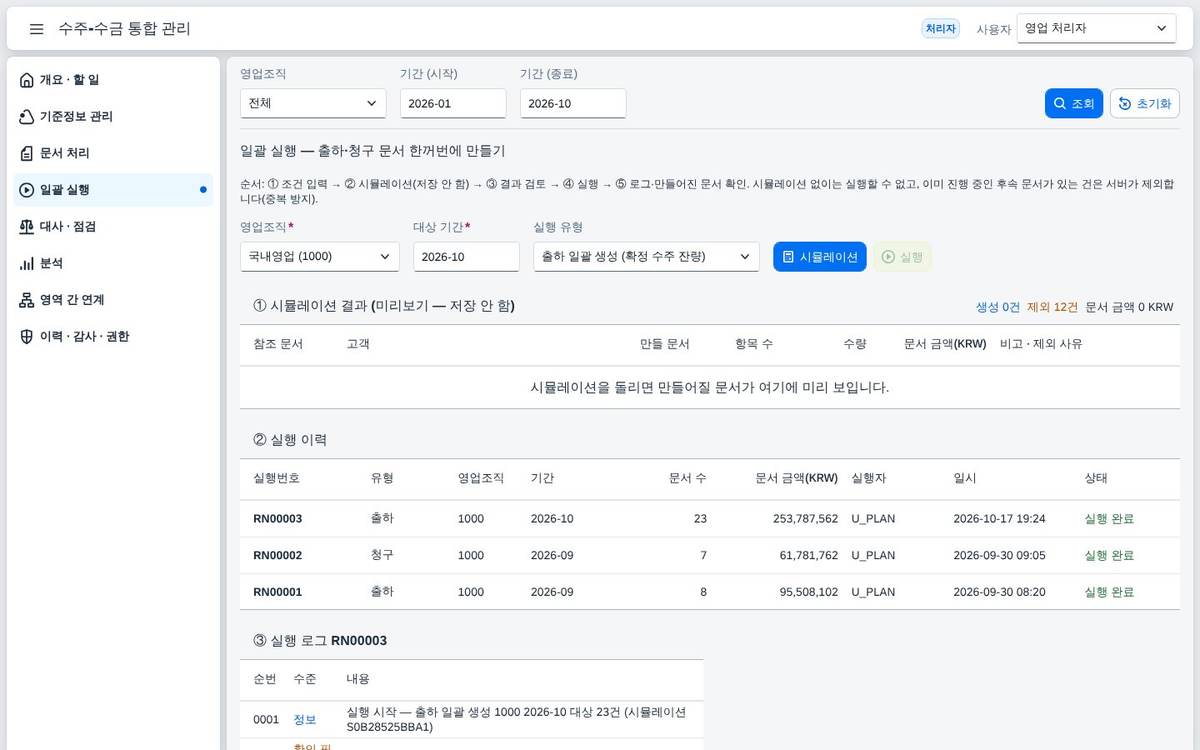
Task: Click document count 23 in RN00003 row
Action: (700, 519)
